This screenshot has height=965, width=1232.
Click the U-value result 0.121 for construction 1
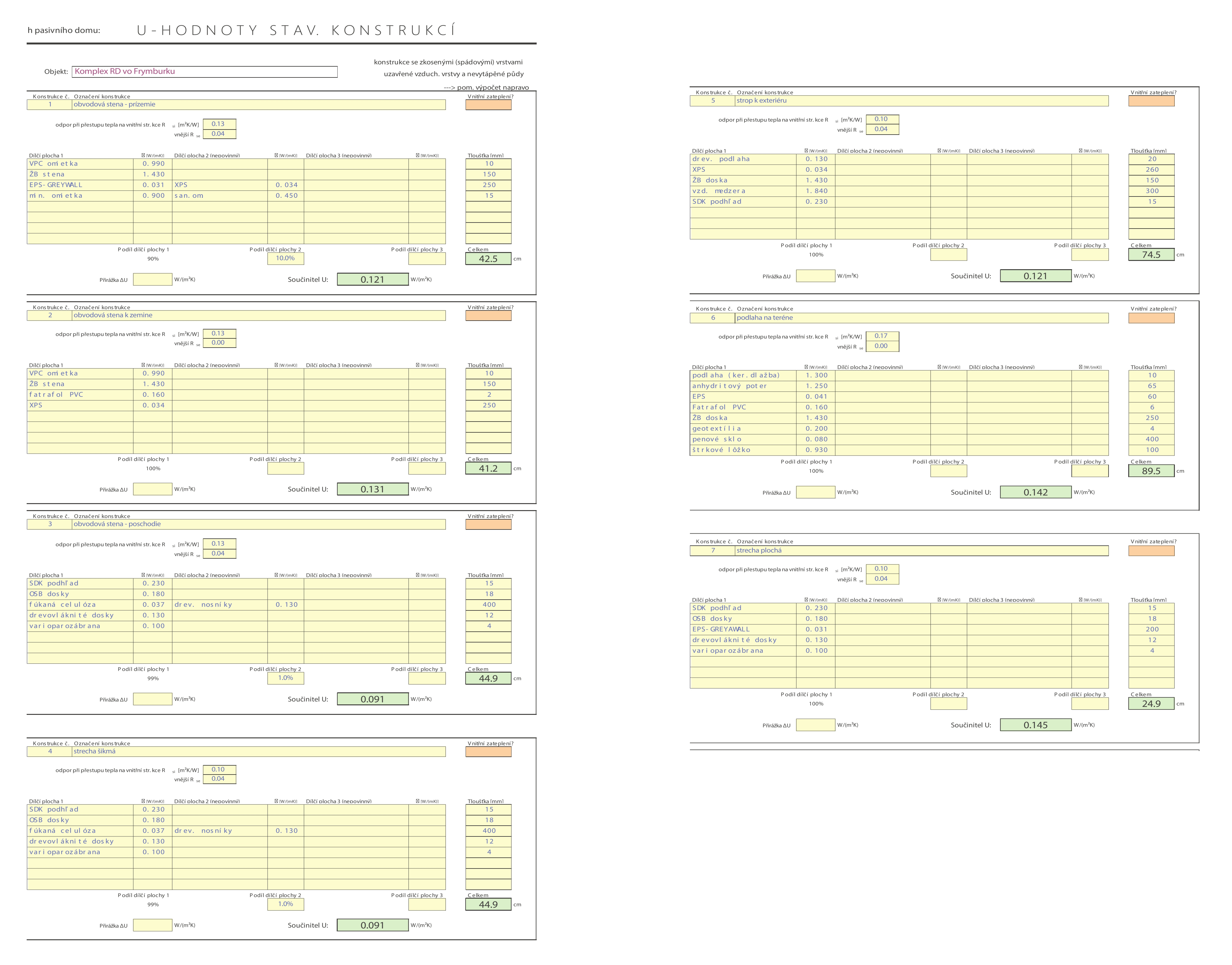point(372,279)
